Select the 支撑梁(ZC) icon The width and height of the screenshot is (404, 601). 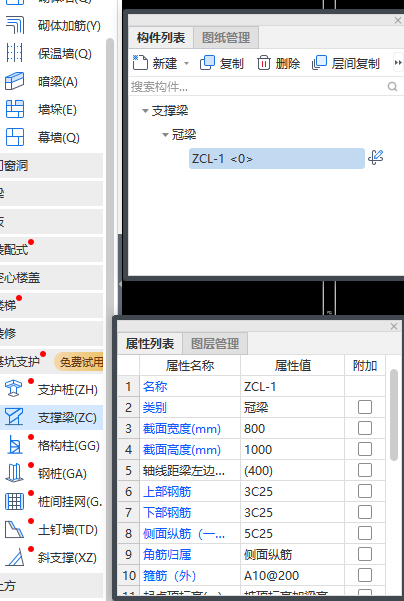click(x=14, y=417)
